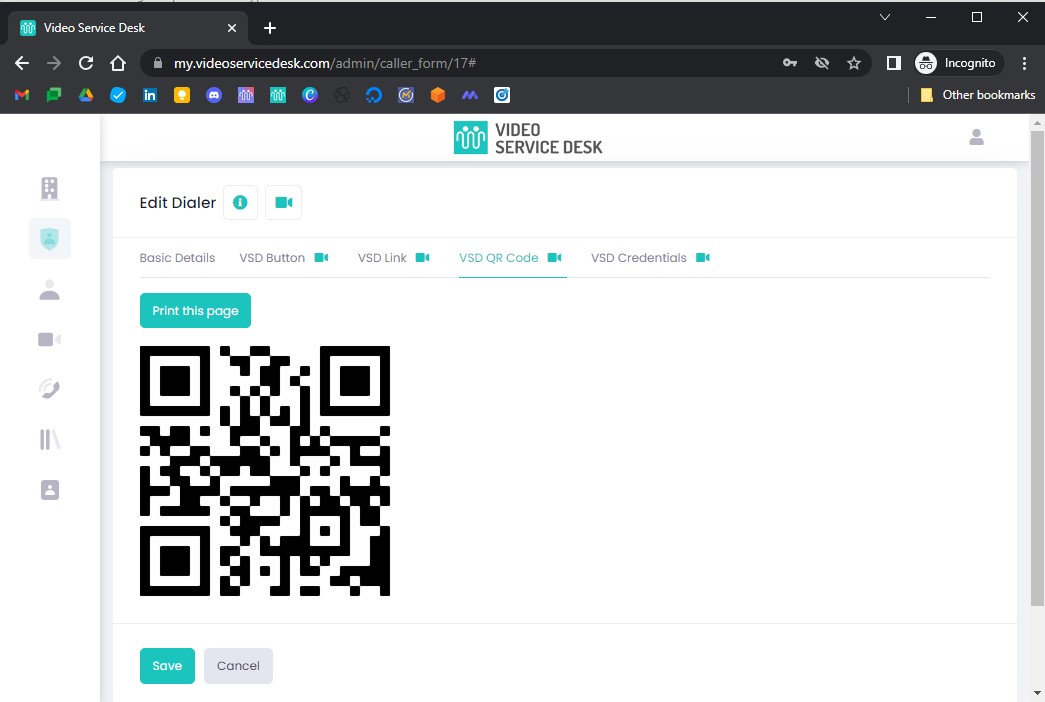
Task: Click the Video Service Desk logo
Action: pyautogui.click(x=528, y=138)
